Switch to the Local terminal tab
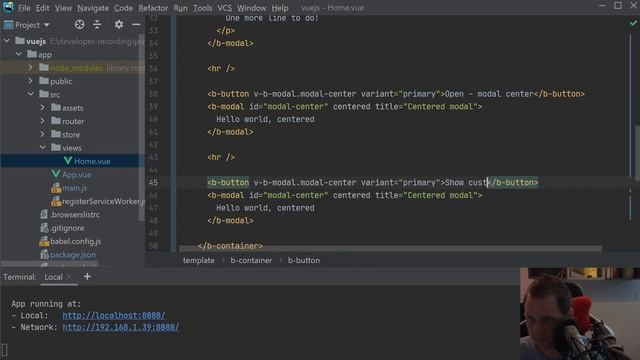The width and height of the screenshot is (640, 360). click(53, 277)
